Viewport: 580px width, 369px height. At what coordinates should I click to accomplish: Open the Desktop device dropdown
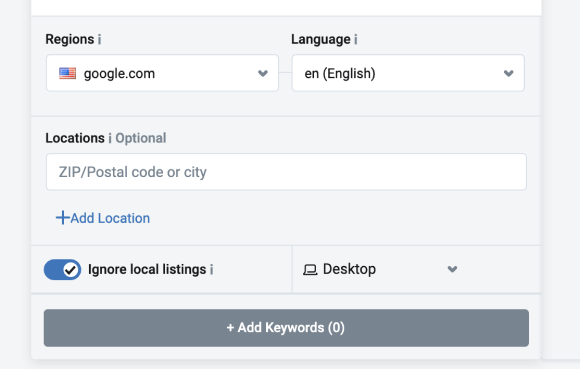pyautogui.click(x=380, y=269)
